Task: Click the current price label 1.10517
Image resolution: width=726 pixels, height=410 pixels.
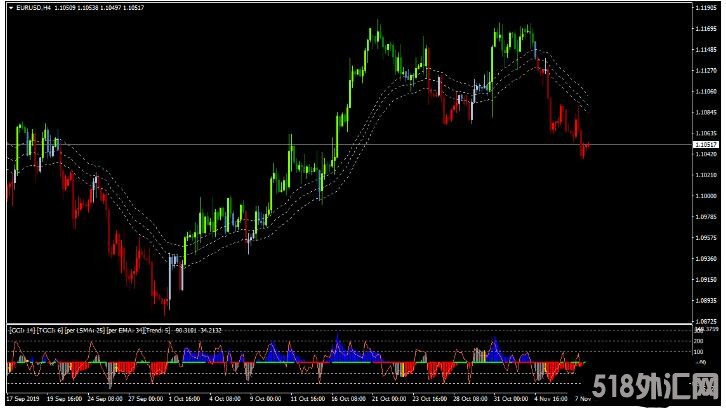Action: [707, 145]
